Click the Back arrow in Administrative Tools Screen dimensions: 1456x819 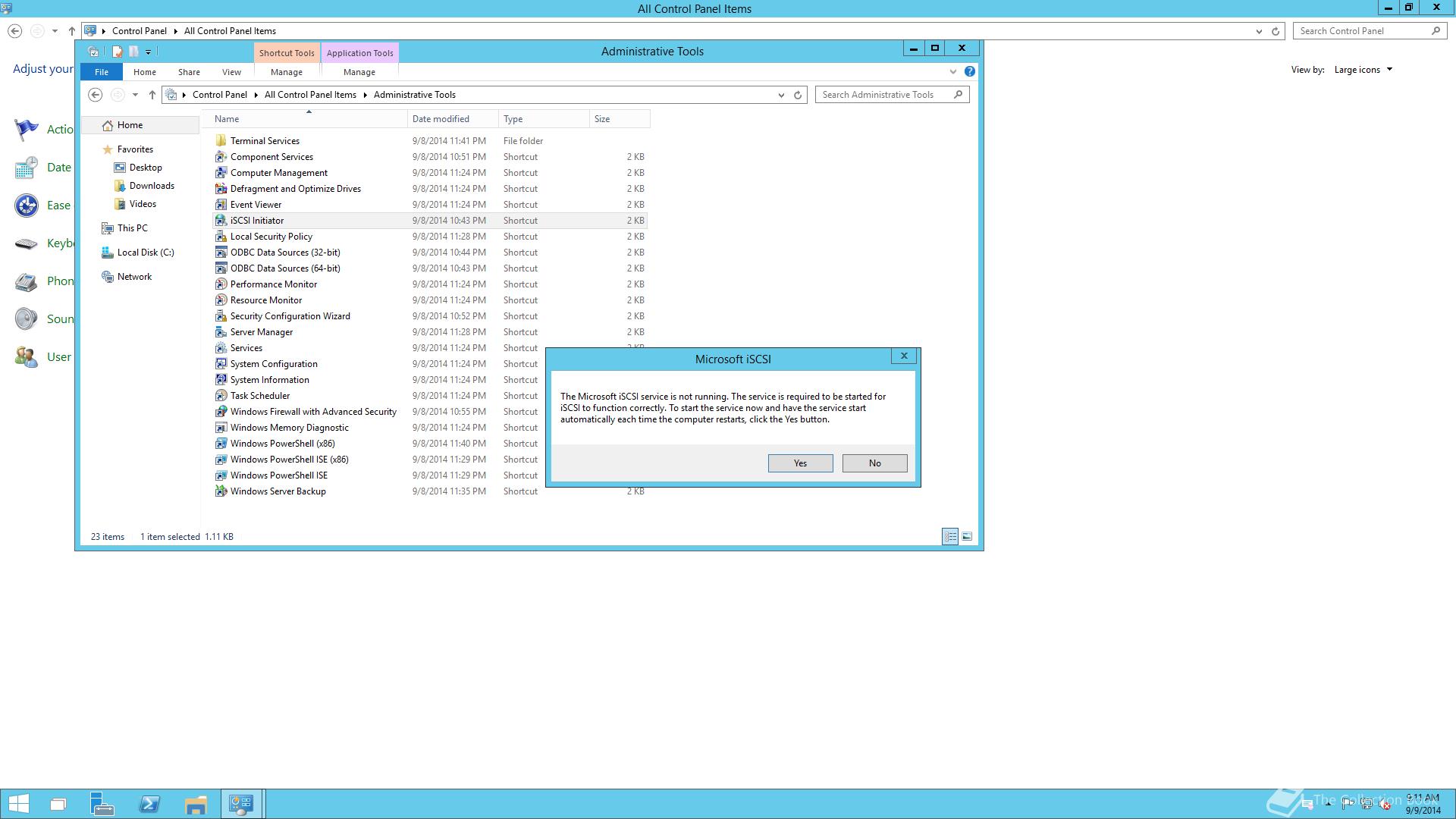coord(95,95)
